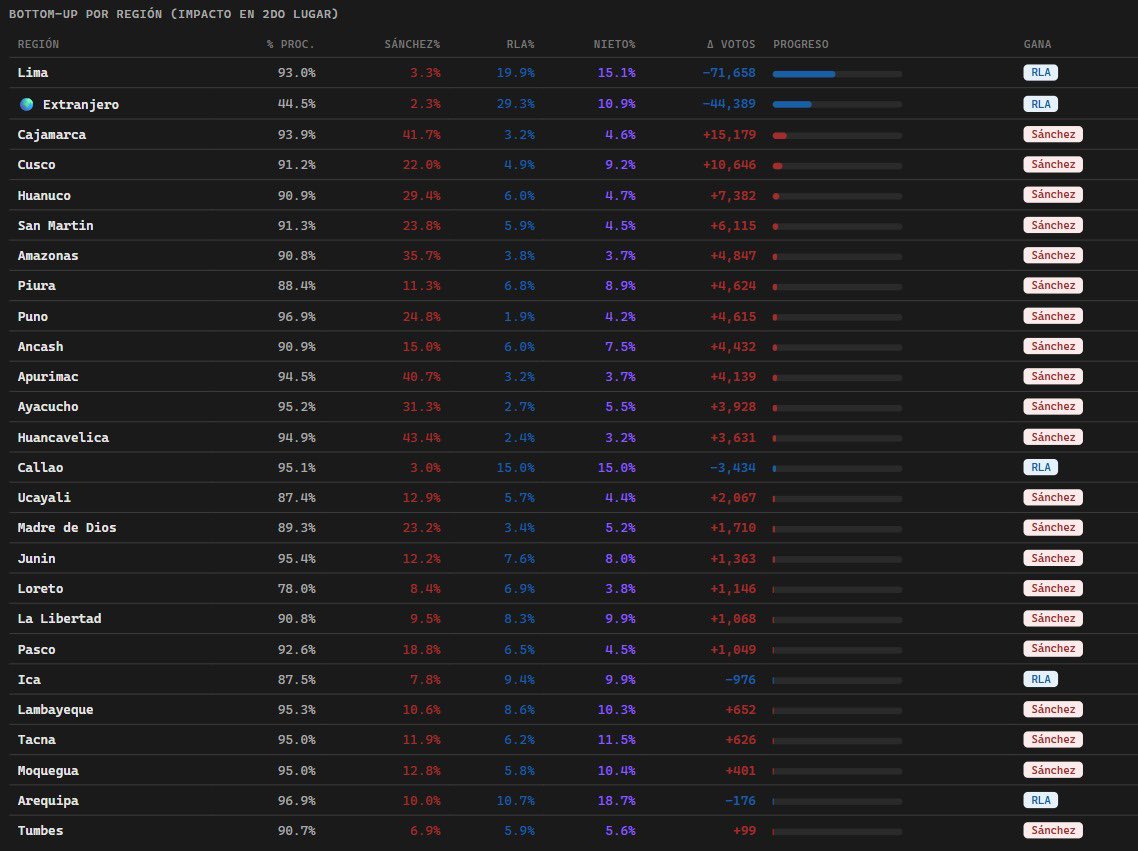
Task: Select the Callao region name
Action: click(40, 468)
